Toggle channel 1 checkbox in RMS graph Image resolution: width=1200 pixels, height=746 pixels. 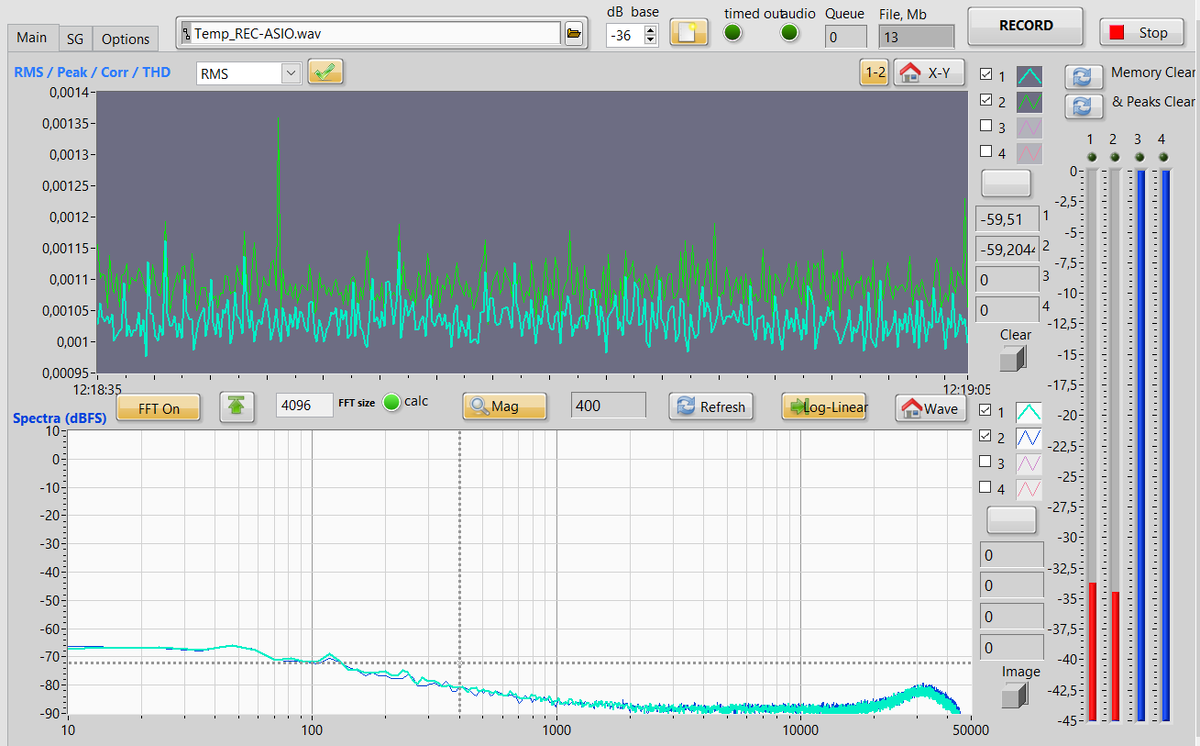(987, 75)
